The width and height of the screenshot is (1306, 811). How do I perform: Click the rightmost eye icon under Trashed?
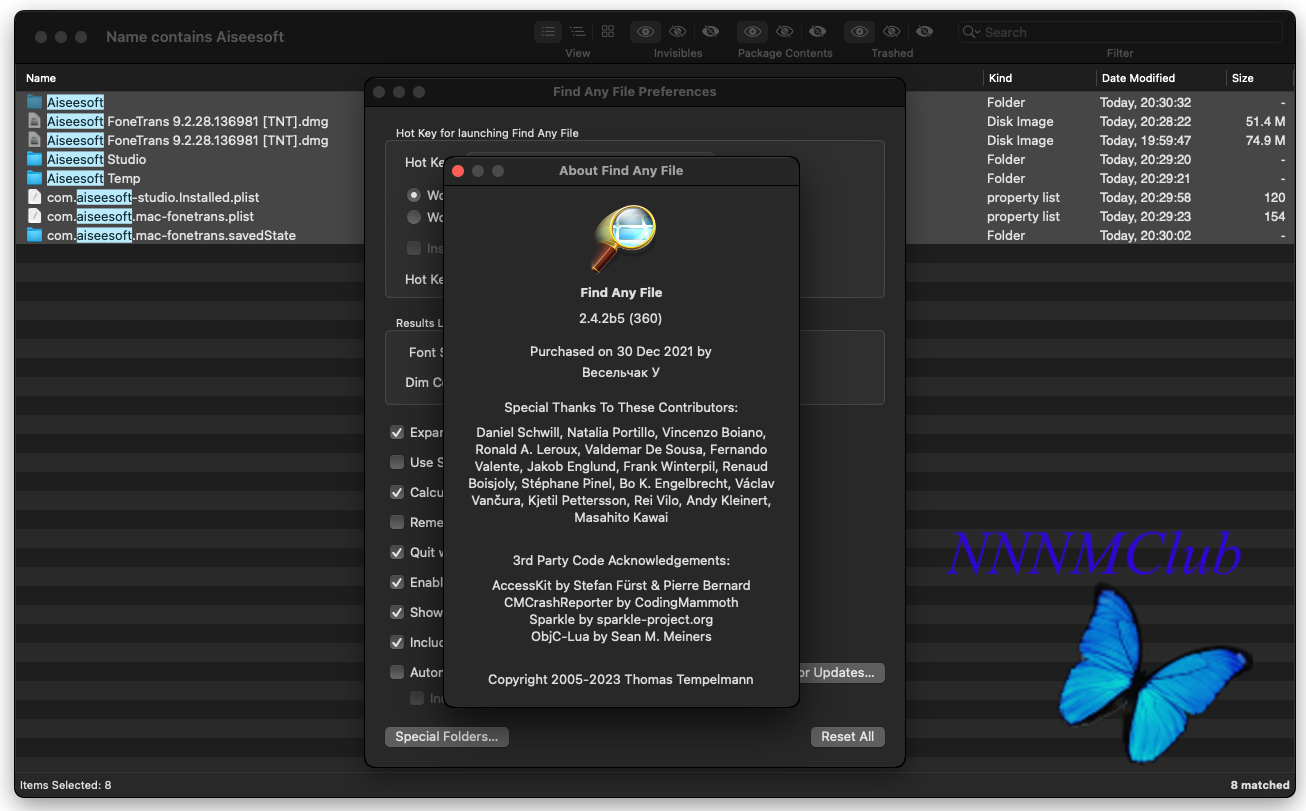pos(925,32)
